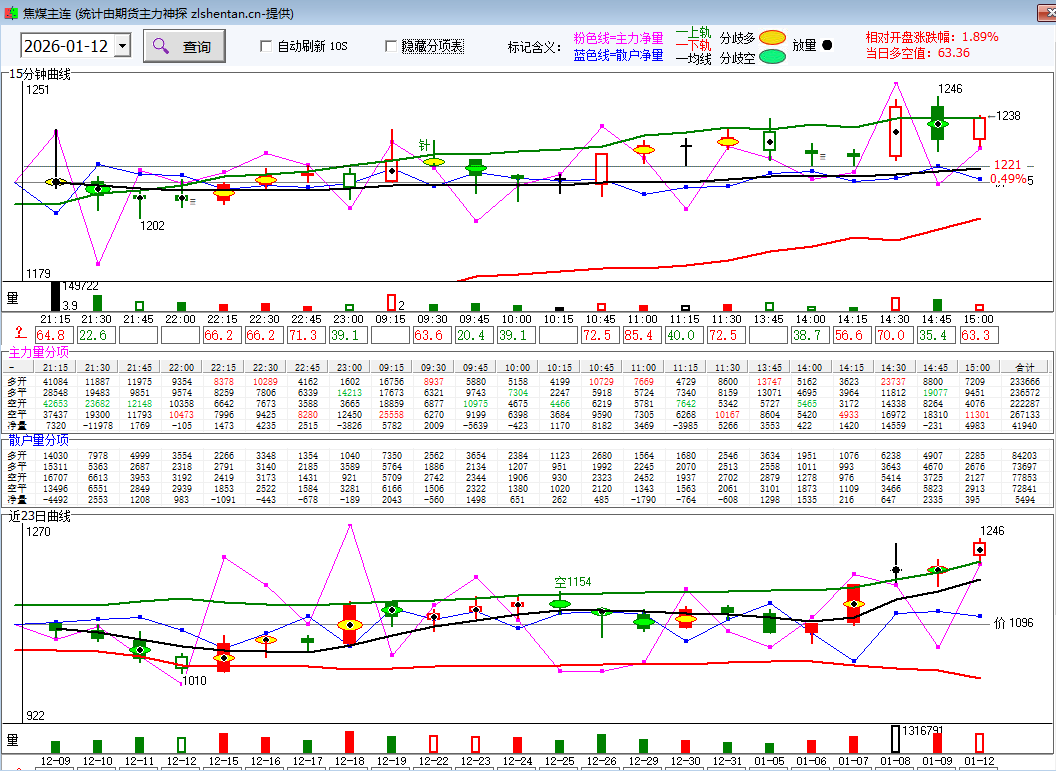Click the 70.0 value box
The height and width of the screenshot is (771, 1056).
(894, 335)
